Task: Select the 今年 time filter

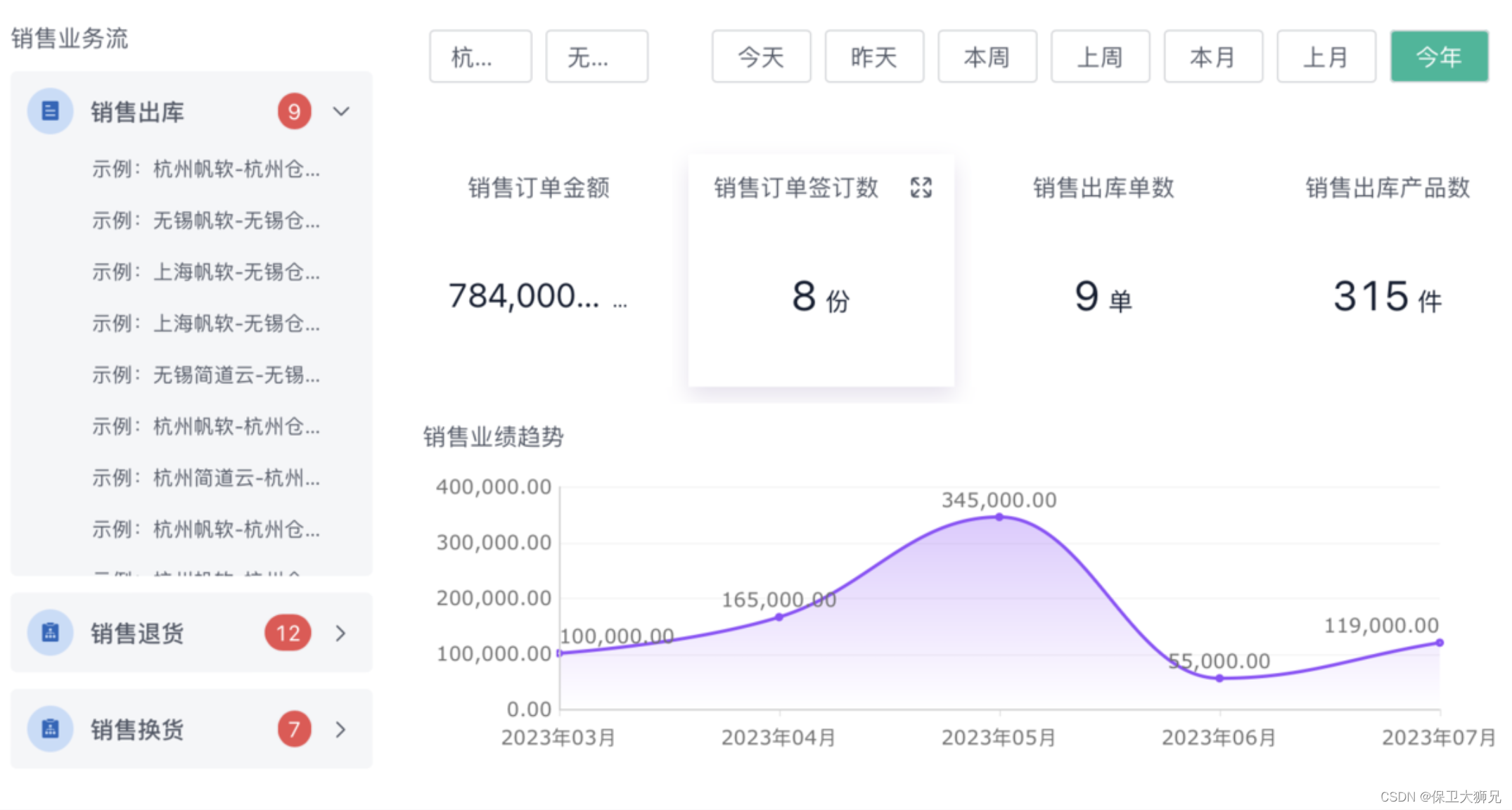Action: coord(1439,56)
